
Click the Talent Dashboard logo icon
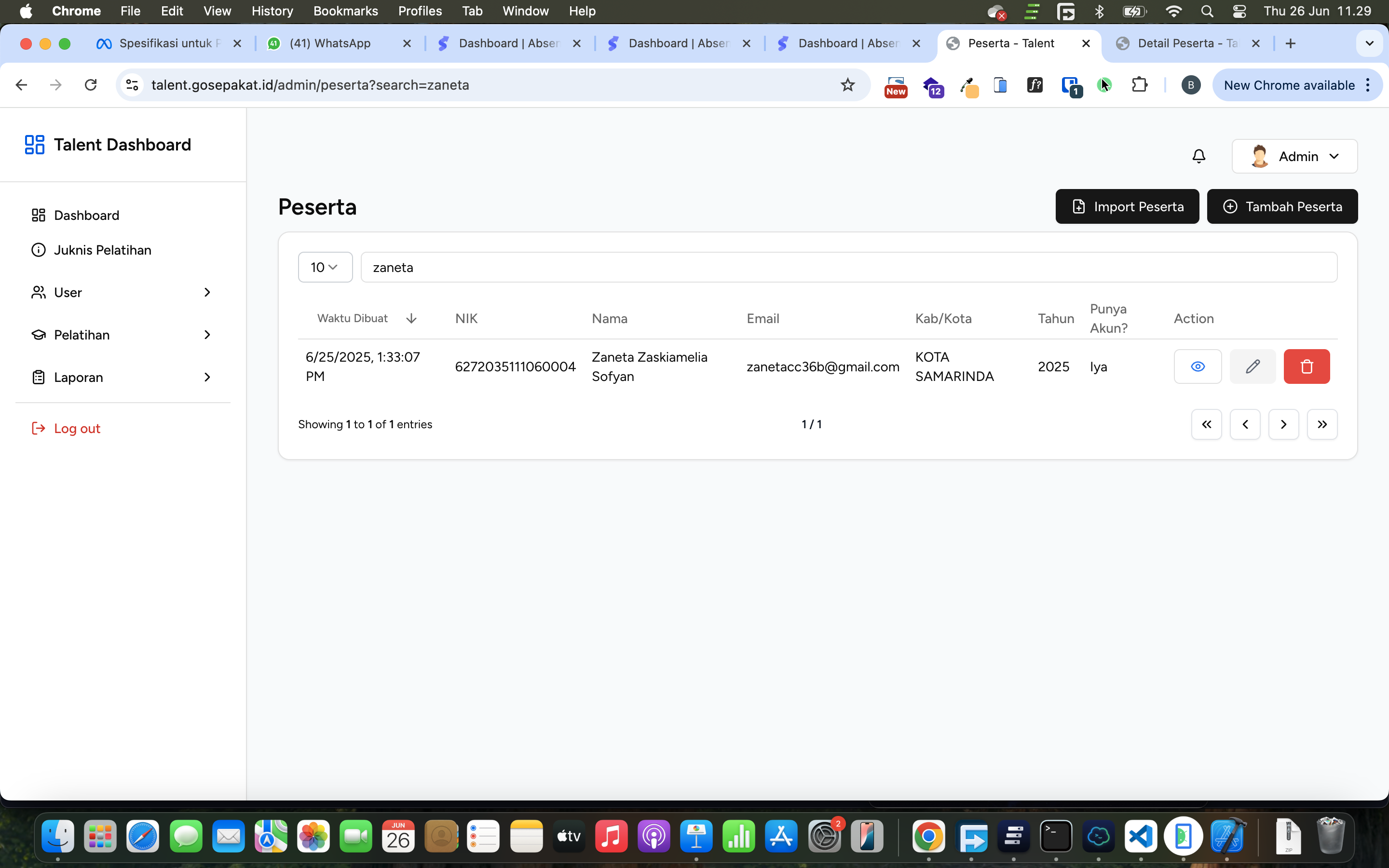(34, 145)
